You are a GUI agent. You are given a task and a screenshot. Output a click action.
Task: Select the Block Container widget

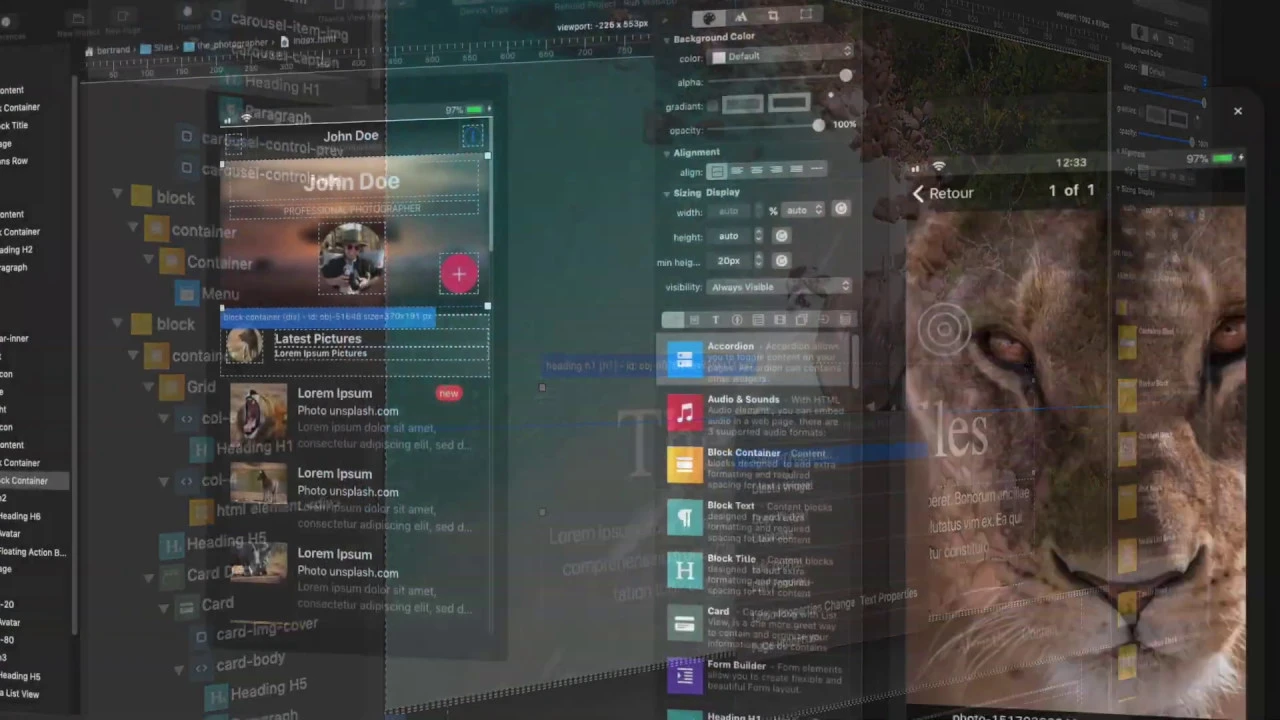756,466
